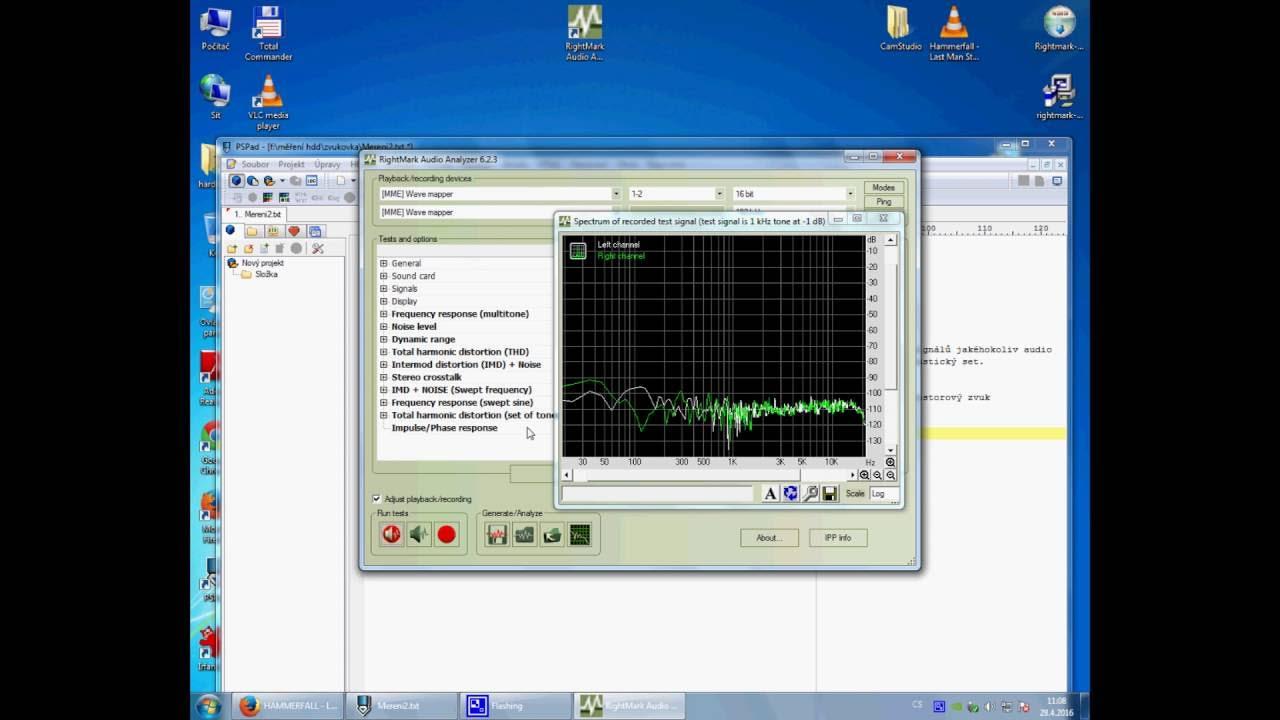Start recording with the red record icon
The height and width of the screenshot is (720, 1280).
[x=446, y=534]
